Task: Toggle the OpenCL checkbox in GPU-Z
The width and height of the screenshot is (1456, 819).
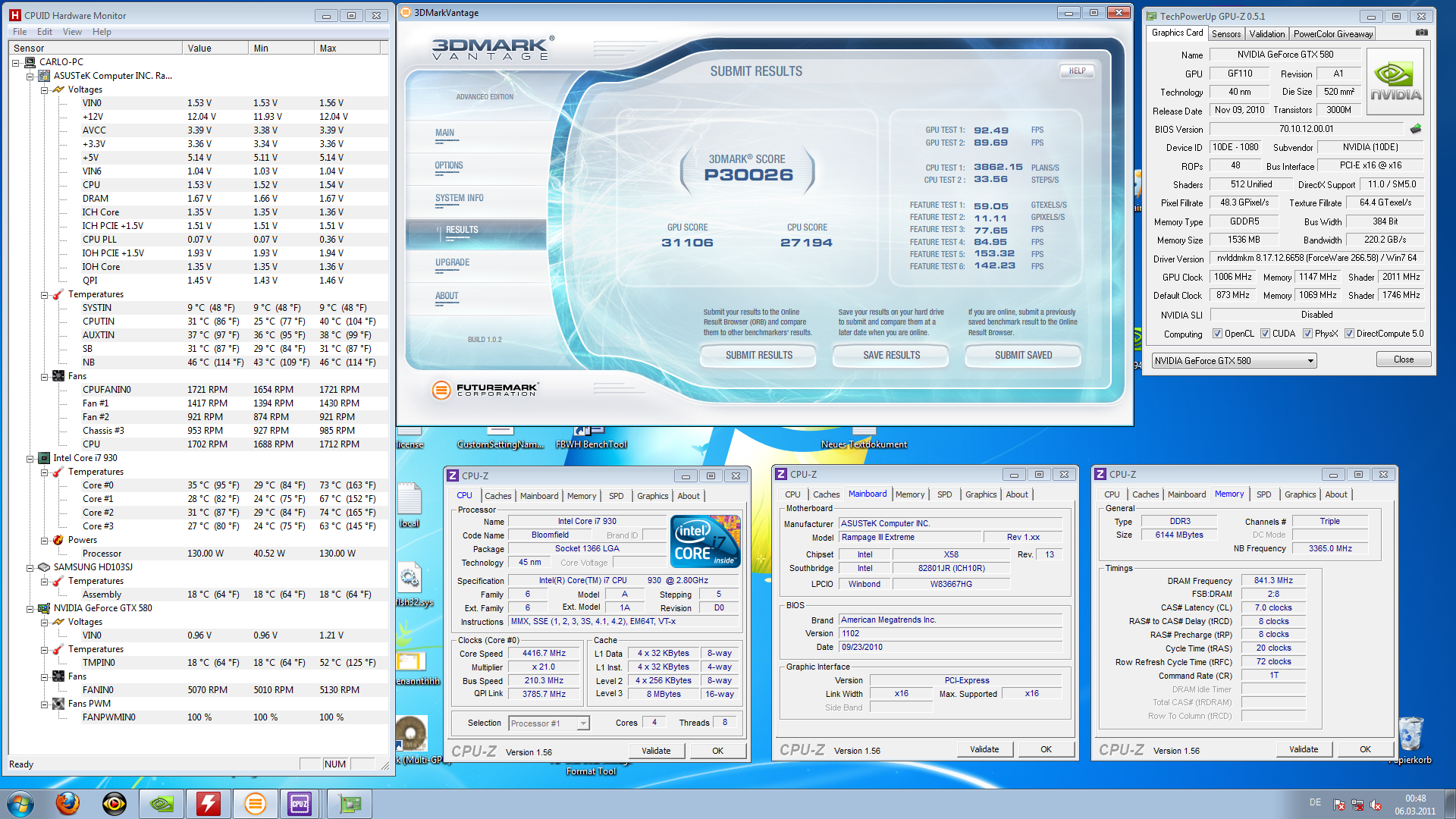Action: (1217, 334)
